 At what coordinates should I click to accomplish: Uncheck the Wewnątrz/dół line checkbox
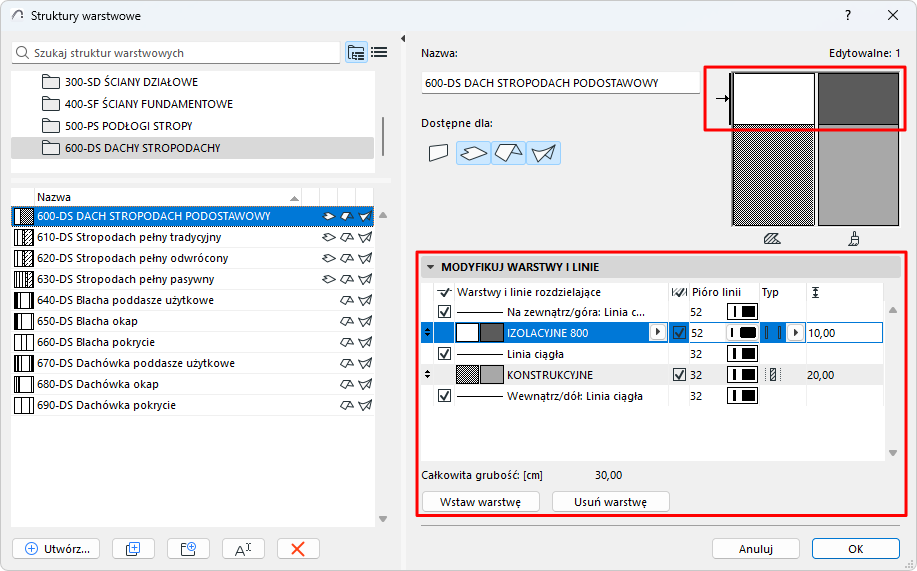[x=444, y=396]
